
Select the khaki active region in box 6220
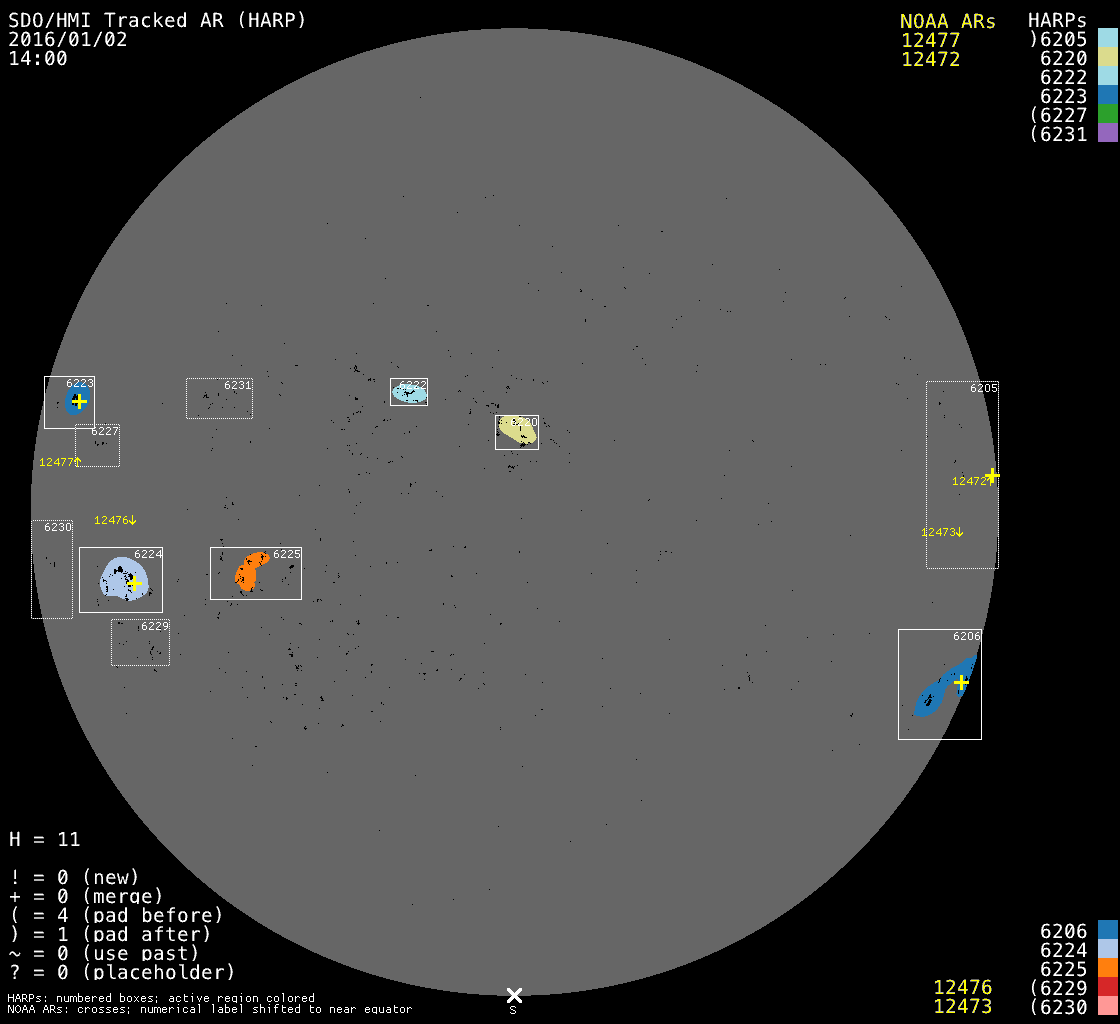coord(517,429)
